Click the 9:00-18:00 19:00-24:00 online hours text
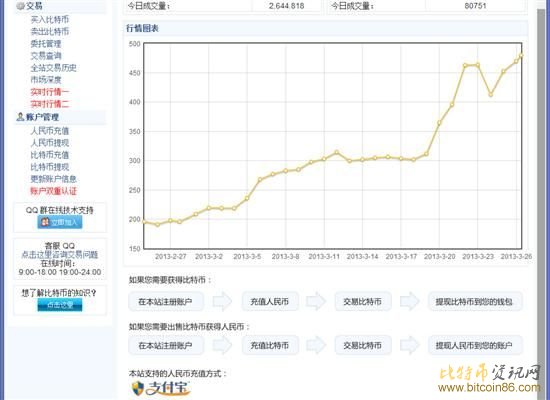Screen dimensions: 550x400 pos(60,272)
